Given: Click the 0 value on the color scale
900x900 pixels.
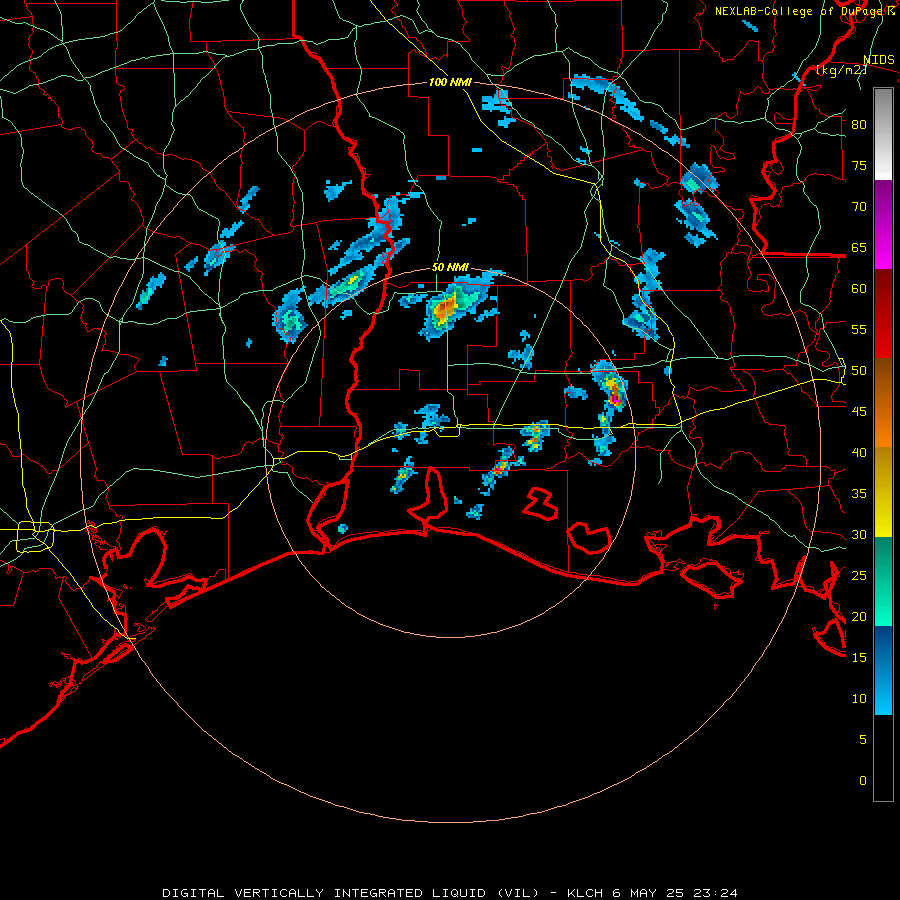Looking at the screenshot, I should [x=863, y=781].
